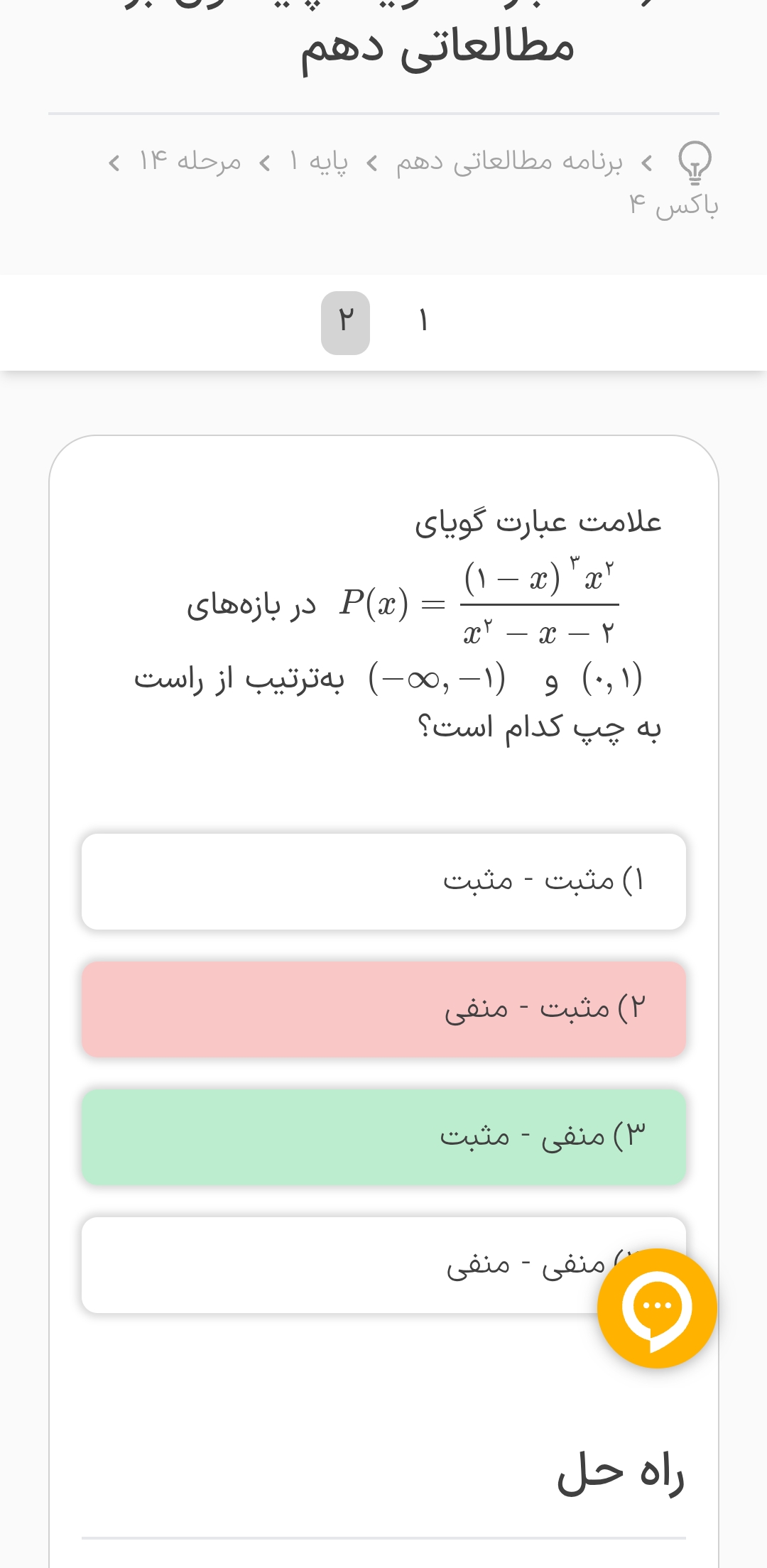The height and width of the screenshot is (1568, 767).
Task: Click باکس ۴ breadcrumb item
Action: click(673, 206)
